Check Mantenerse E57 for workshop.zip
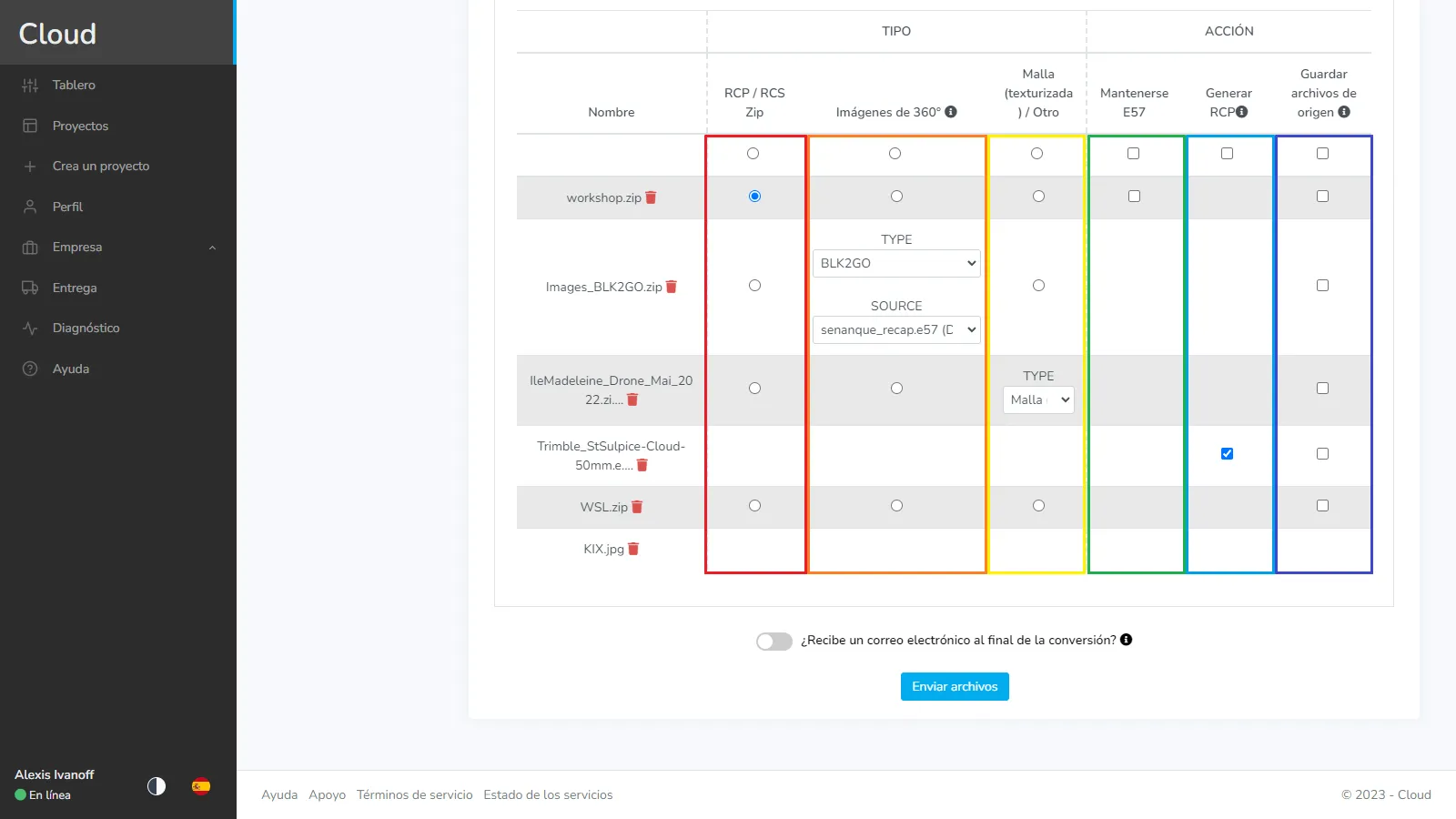 tap(1134, 197)
